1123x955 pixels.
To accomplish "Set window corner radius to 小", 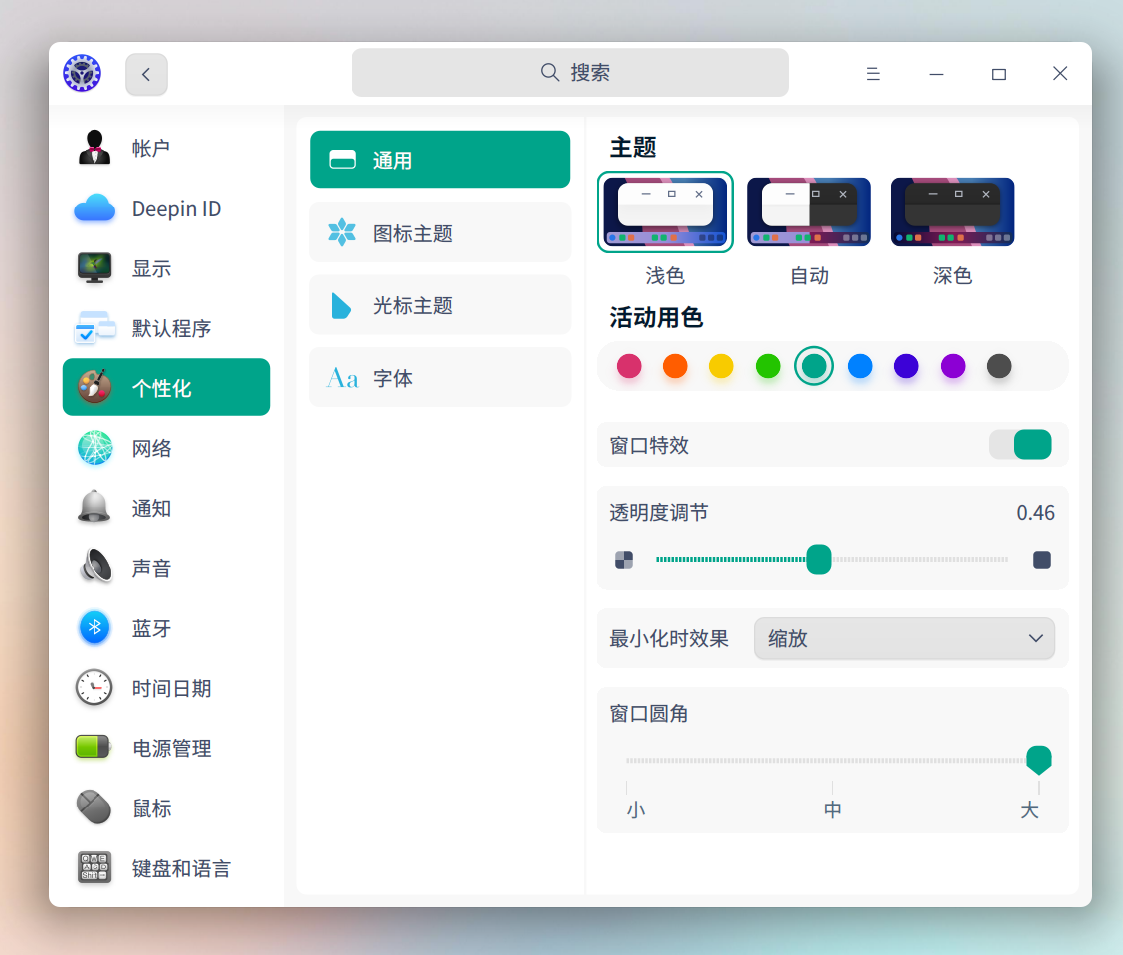I will [635, 810].
